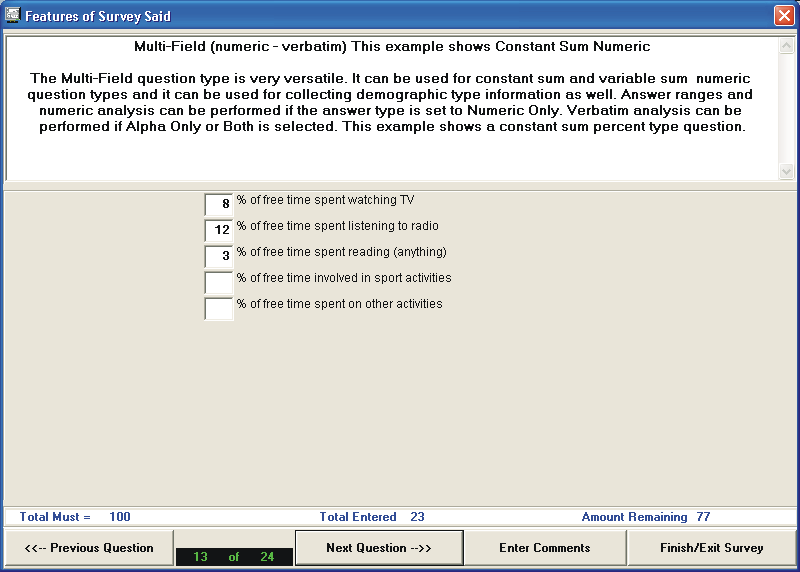Click the other activities percent field
The image size is (800, 572).
click(x=219, y=308)
